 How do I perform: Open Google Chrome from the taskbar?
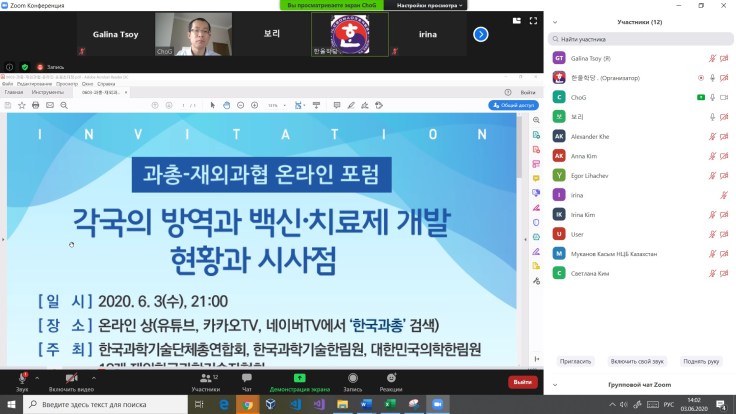247,404
